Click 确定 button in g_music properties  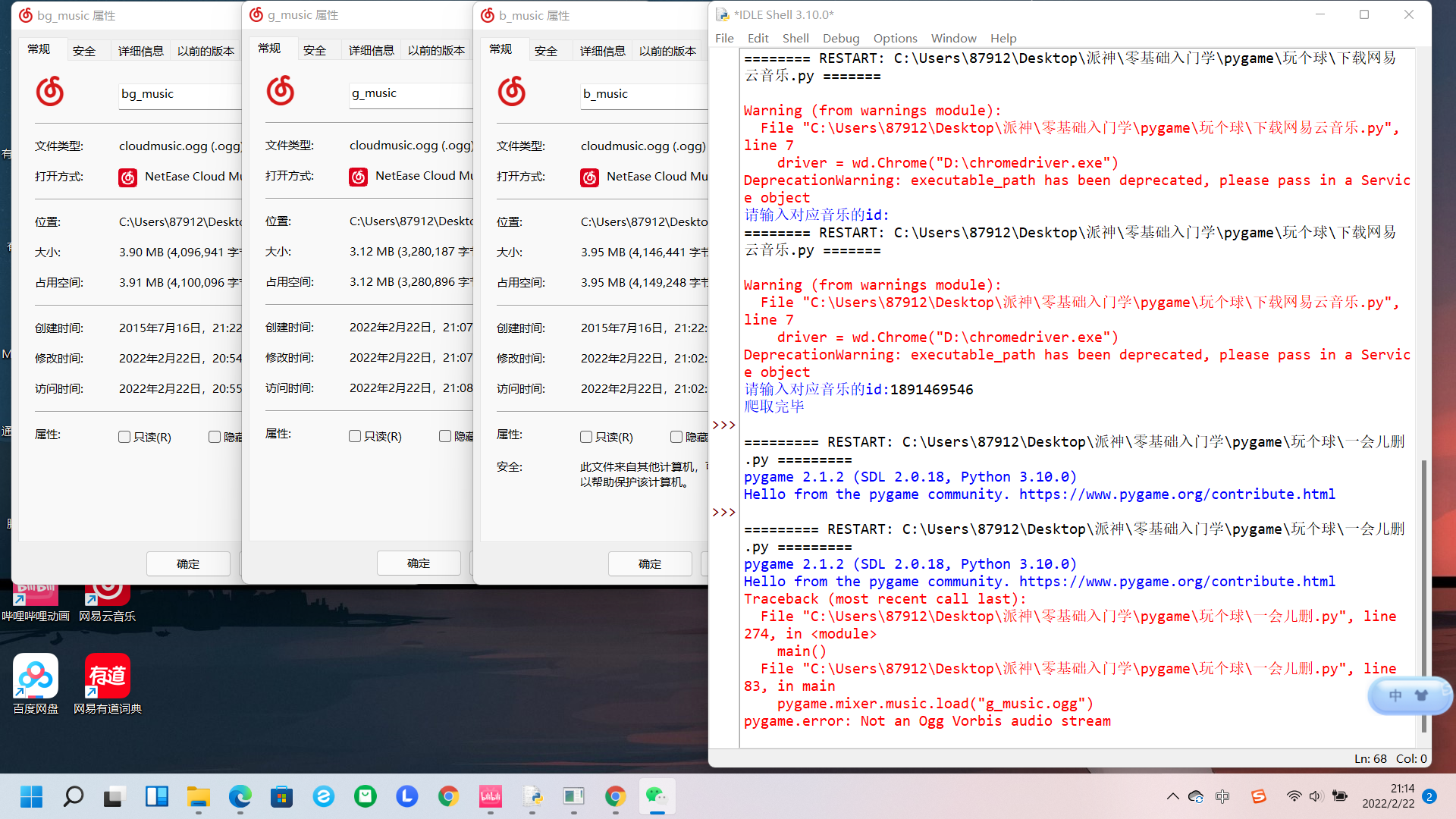419,563
